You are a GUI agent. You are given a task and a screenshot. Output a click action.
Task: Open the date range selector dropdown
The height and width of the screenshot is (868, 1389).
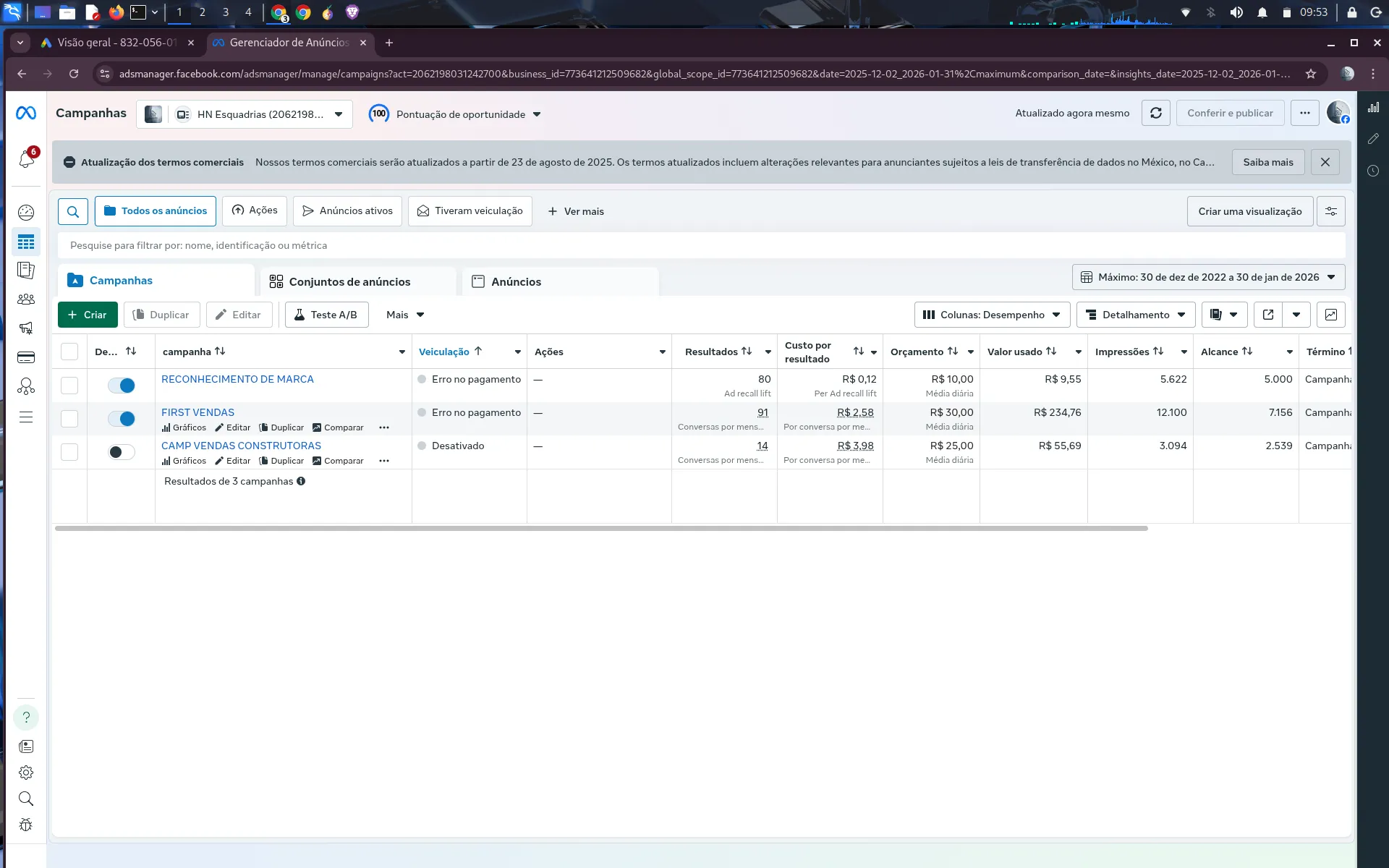[1208, 277]
